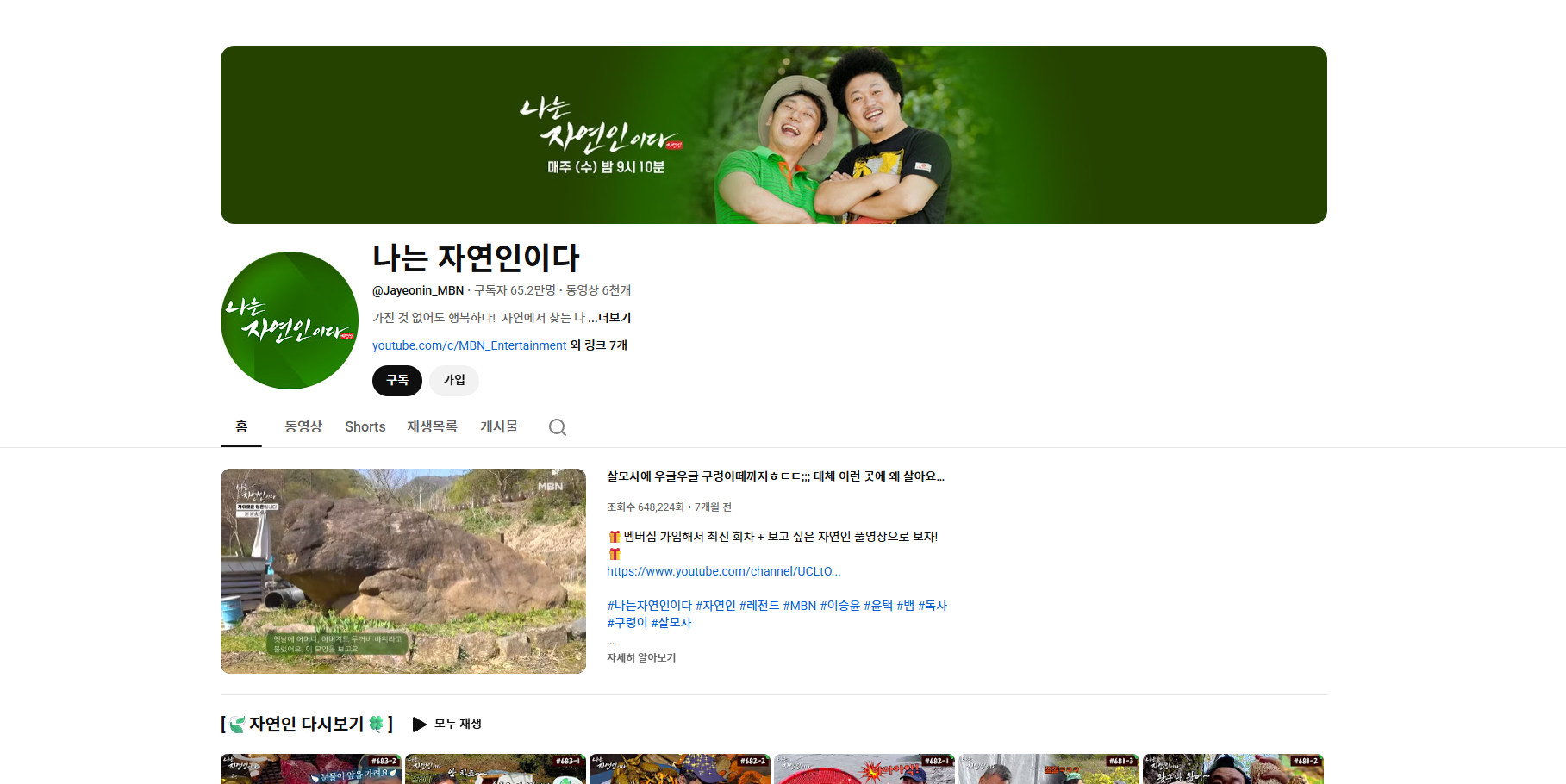Click the #나는자연인이다 hashtag
The image size is (1566, 784).
[x=649, y=606]
